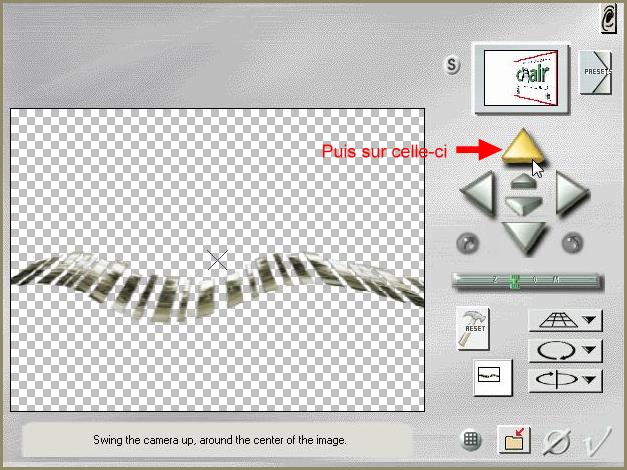This screenshot has height=470, width=627.
Task: Toggle the round S button
Action: (x=453, y=66)
